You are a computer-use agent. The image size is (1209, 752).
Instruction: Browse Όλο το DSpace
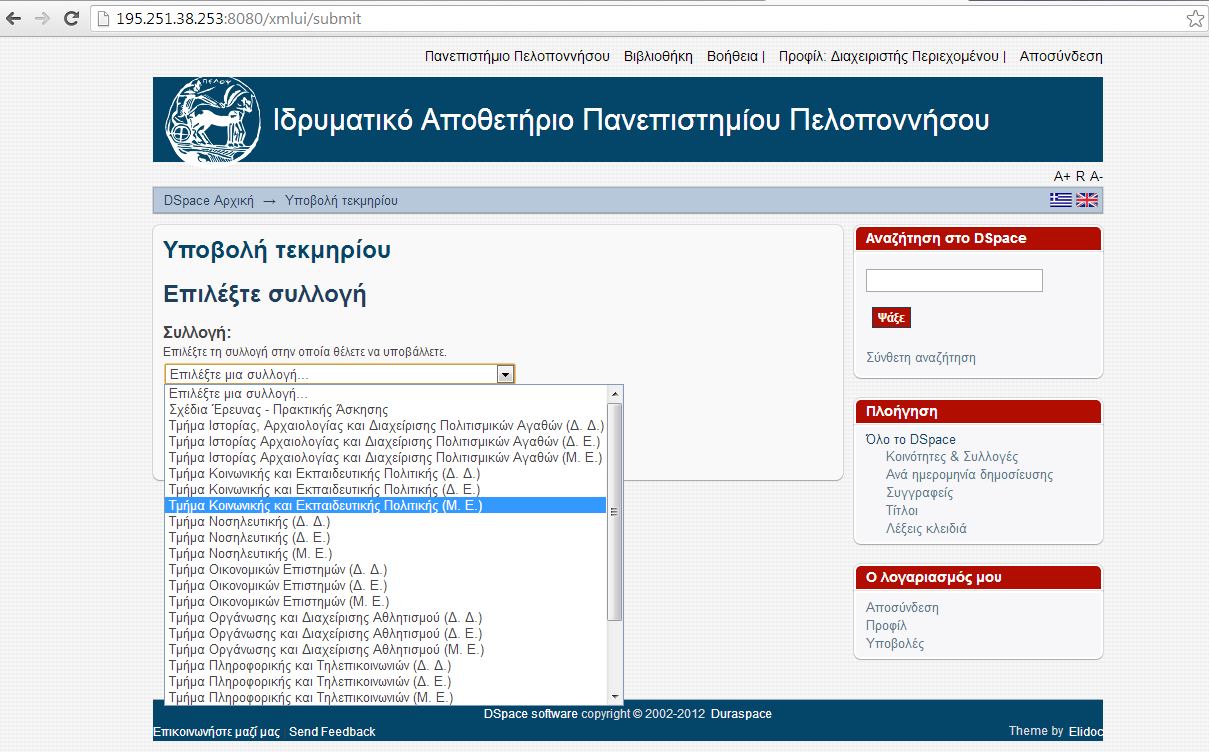click(x=911, y=439)
